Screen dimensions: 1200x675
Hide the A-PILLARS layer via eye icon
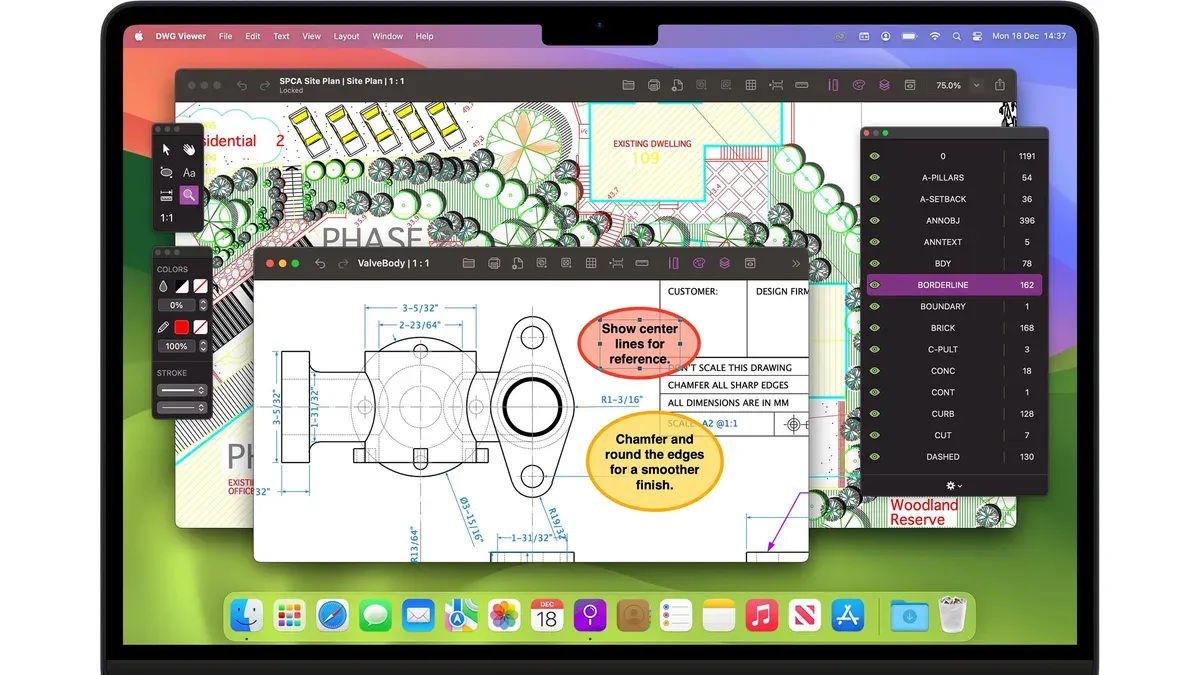[x=875, y=178]
